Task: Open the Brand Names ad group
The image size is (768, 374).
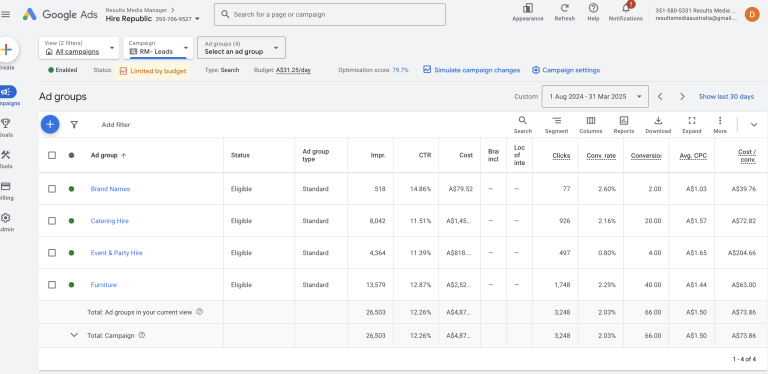Action: tap(110, 189)
